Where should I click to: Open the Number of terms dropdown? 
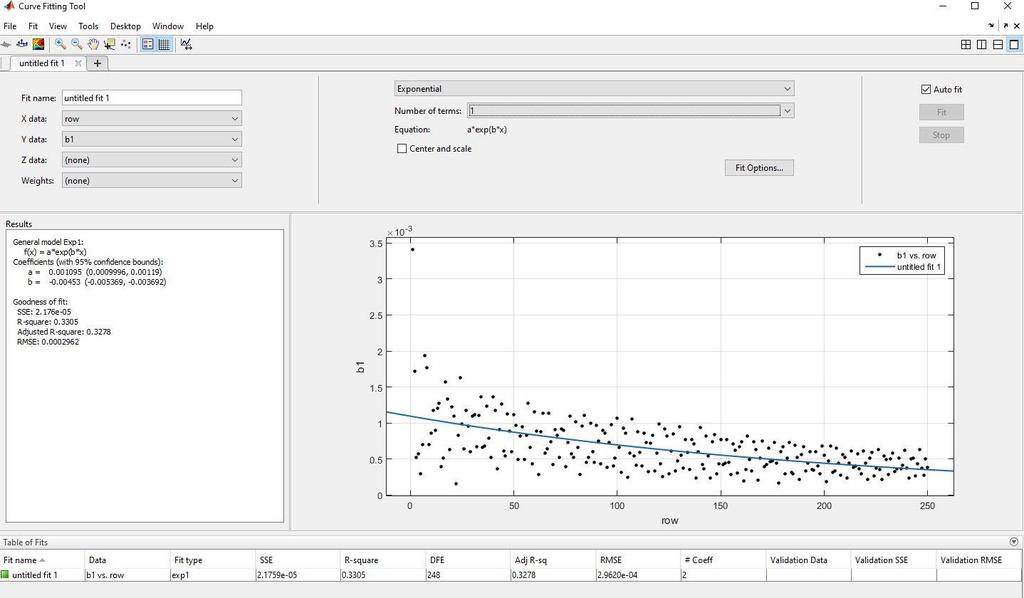click(x=630, y=111)
